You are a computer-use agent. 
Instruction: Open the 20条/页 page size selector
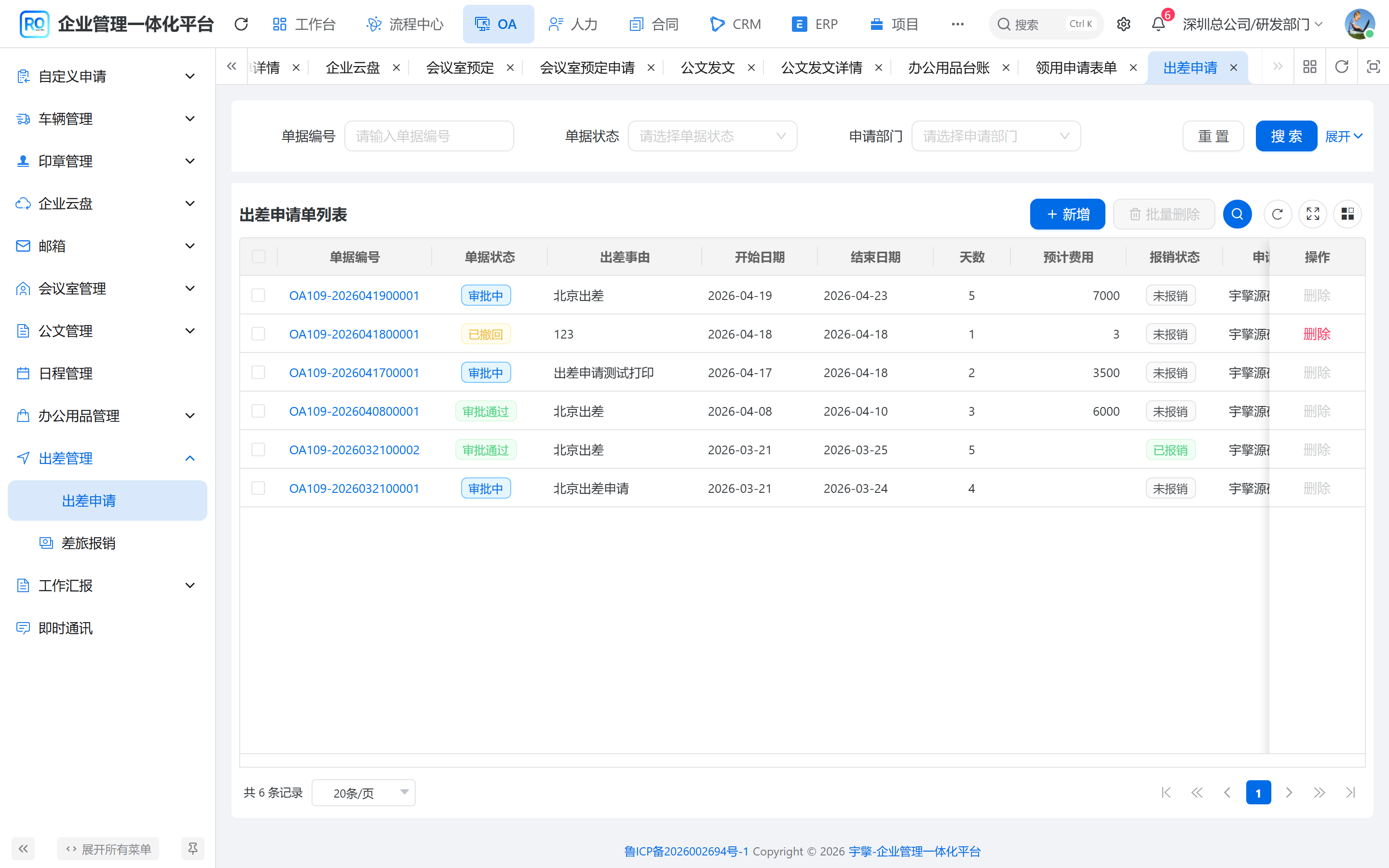click(x=363, y=793)
